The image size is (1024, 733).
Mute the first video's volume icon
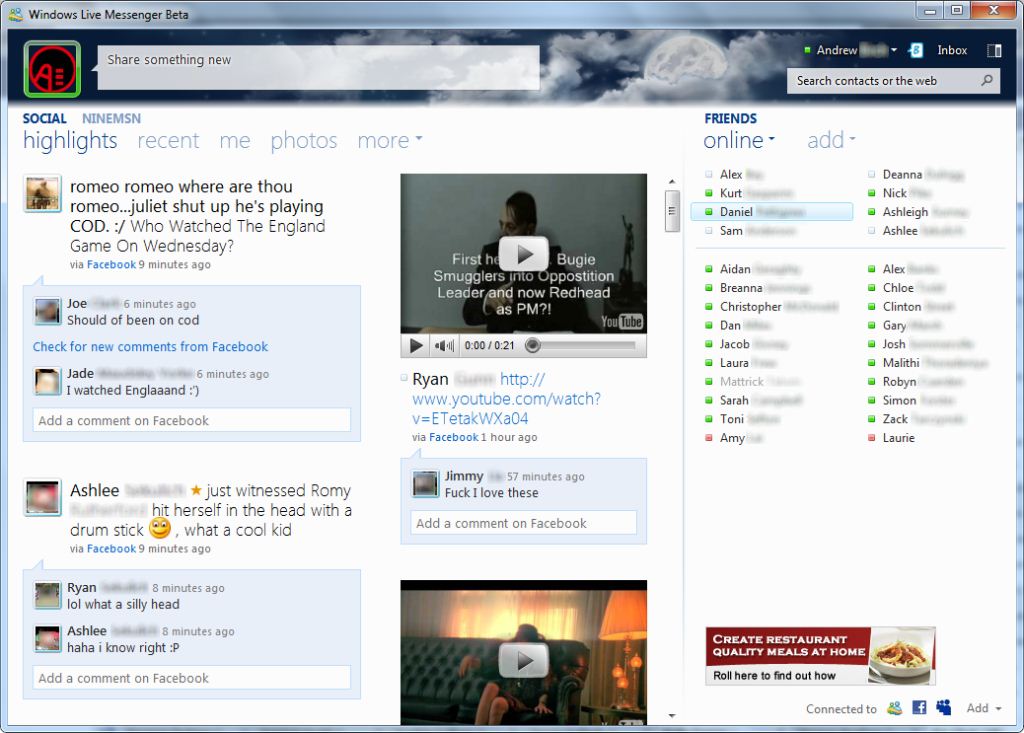tap(444, 346)
